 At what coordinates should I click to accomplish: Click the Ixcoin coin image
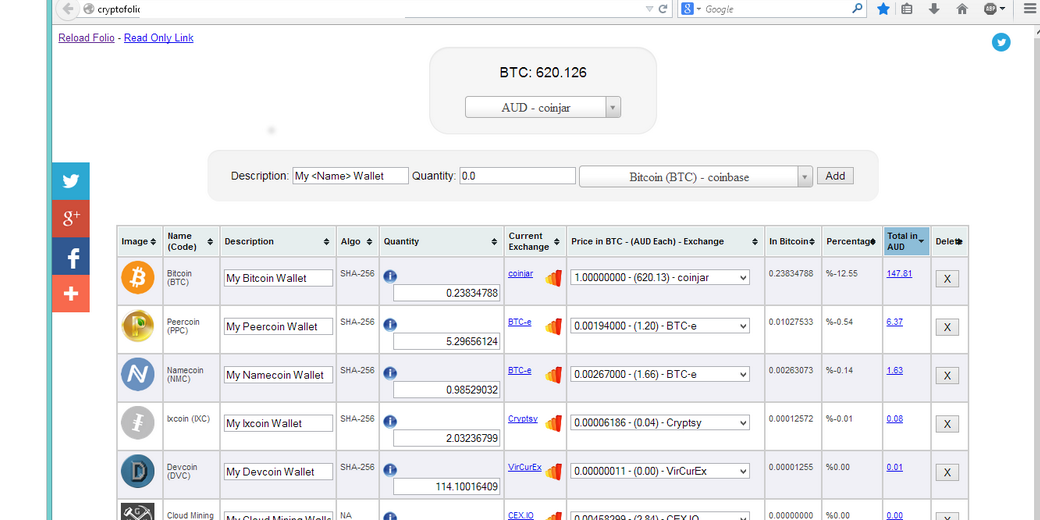[x=138, y=422]
